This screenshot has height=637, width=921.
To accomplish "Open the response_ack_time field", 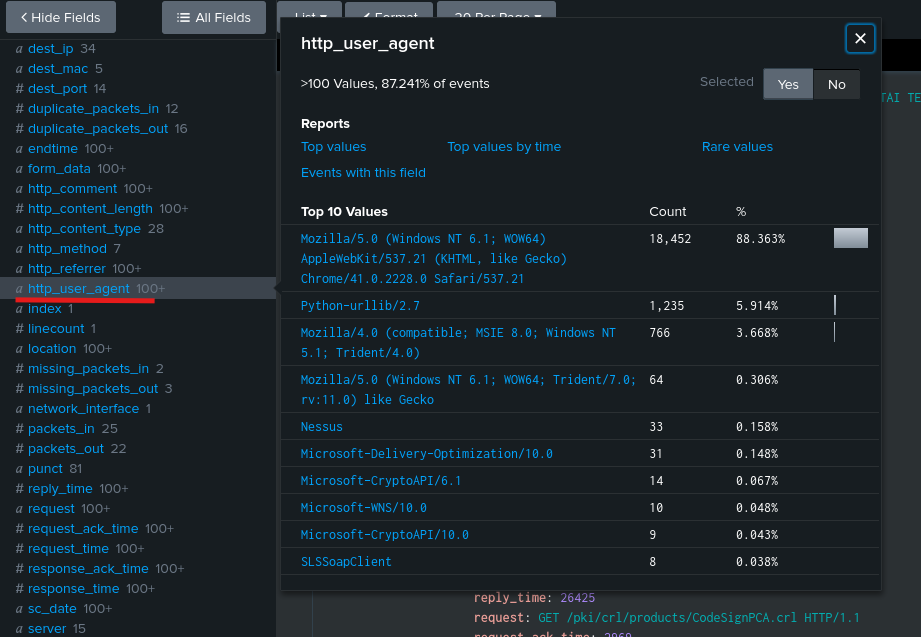I will (88, 568).
